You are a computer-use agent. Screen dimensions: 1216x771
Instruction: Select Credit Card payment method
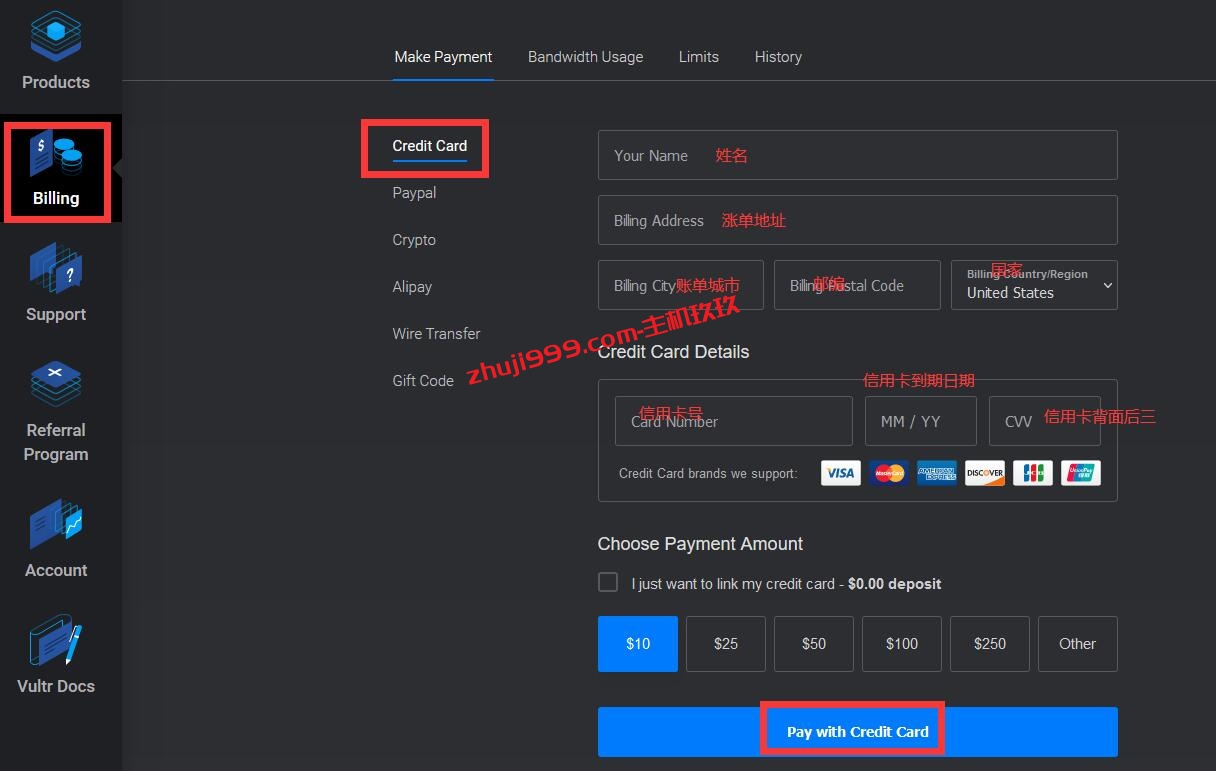coord(429,146)
